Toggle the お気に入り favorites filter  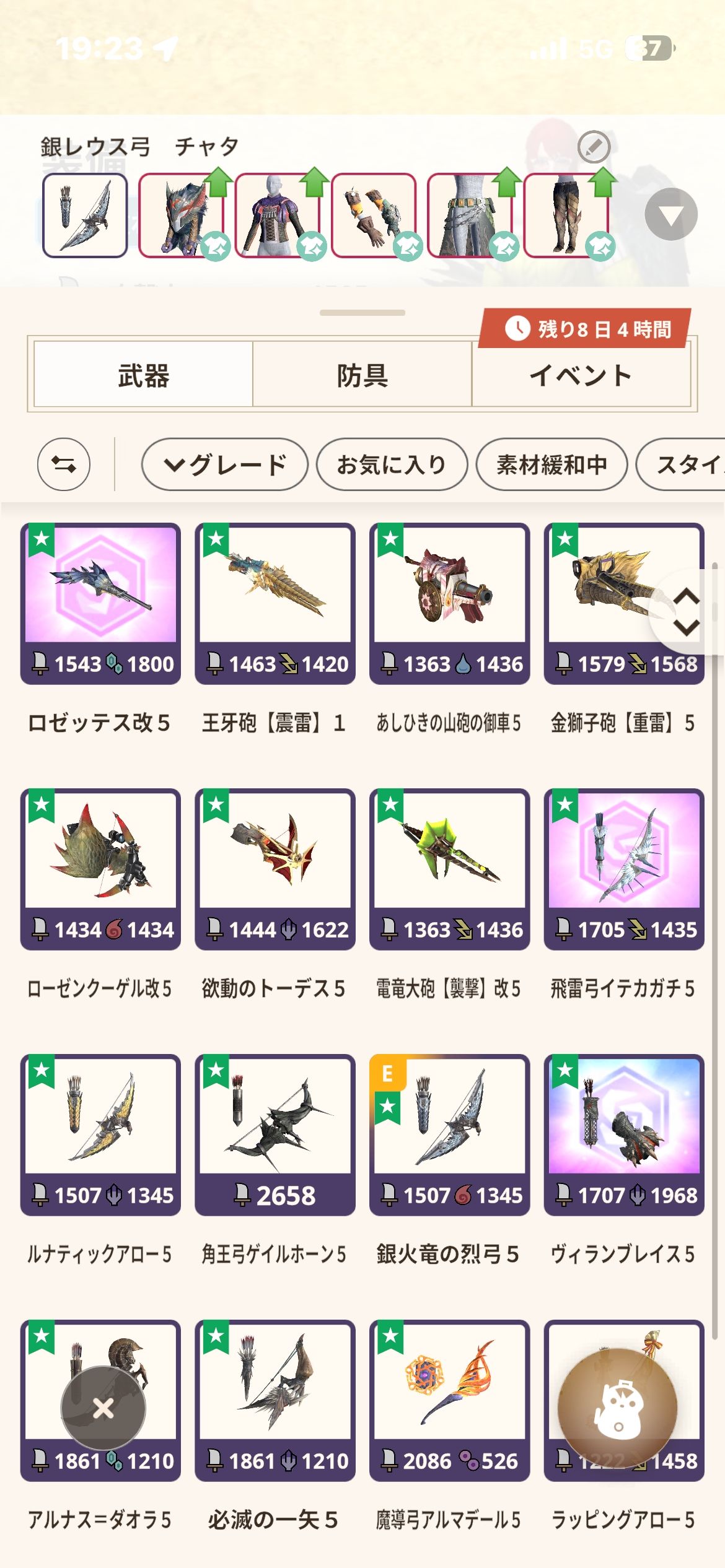pyautogui.click(x=392, y=464)
